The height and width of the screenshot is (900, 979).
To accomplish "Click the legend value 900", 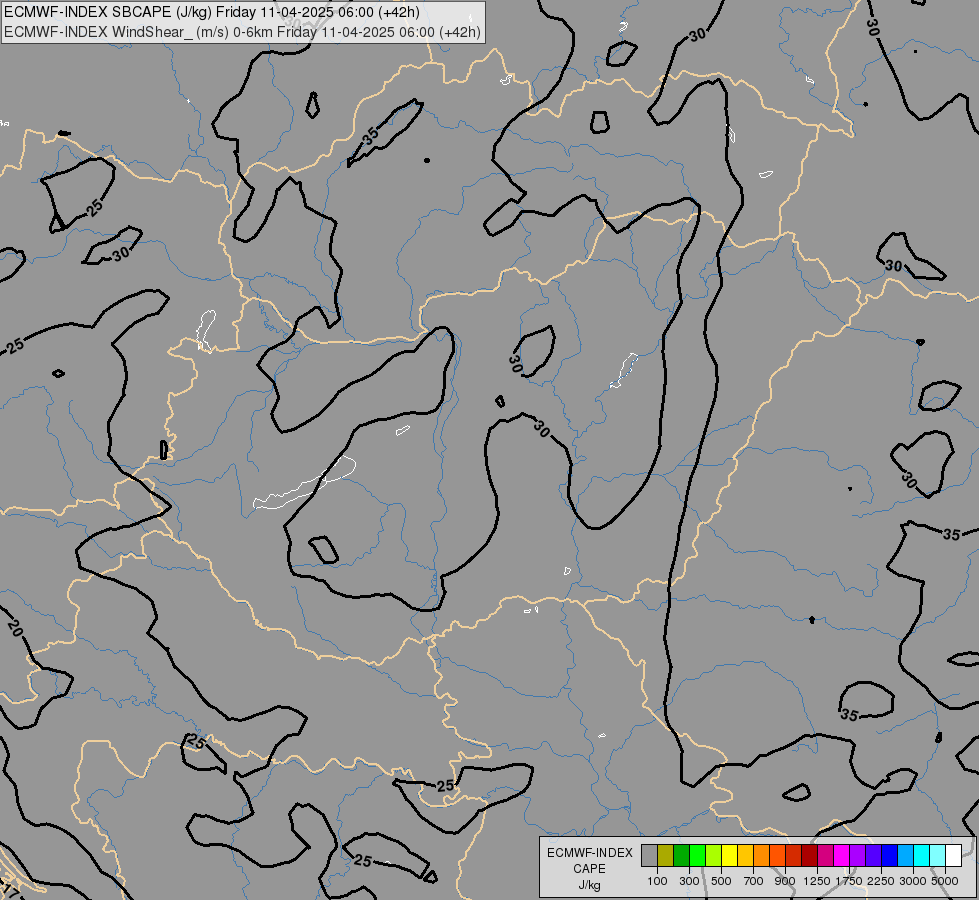I will 785,881.
